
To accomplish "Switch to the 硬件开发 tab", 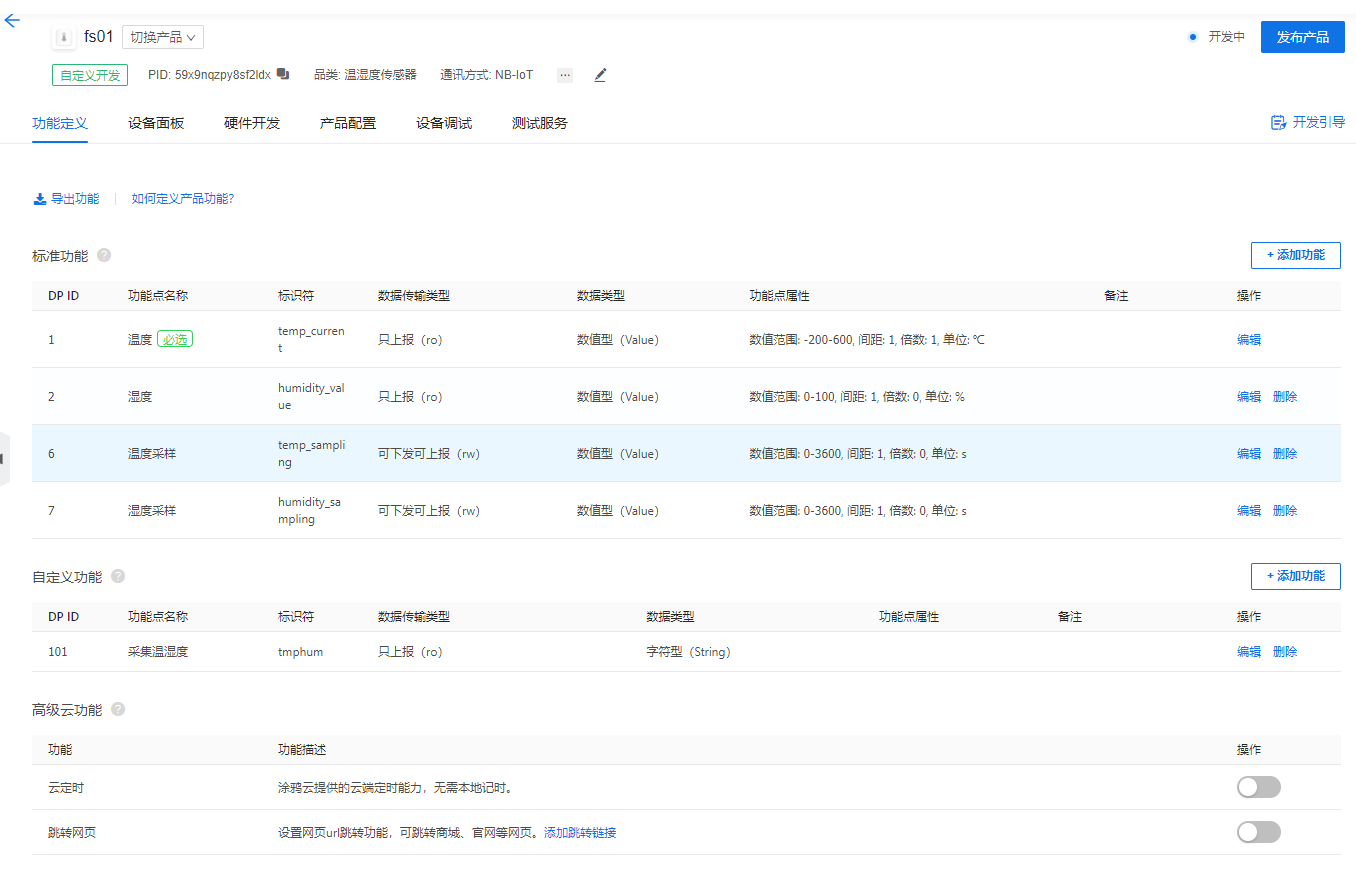I will pyautogui.click(x=252, y=123).
